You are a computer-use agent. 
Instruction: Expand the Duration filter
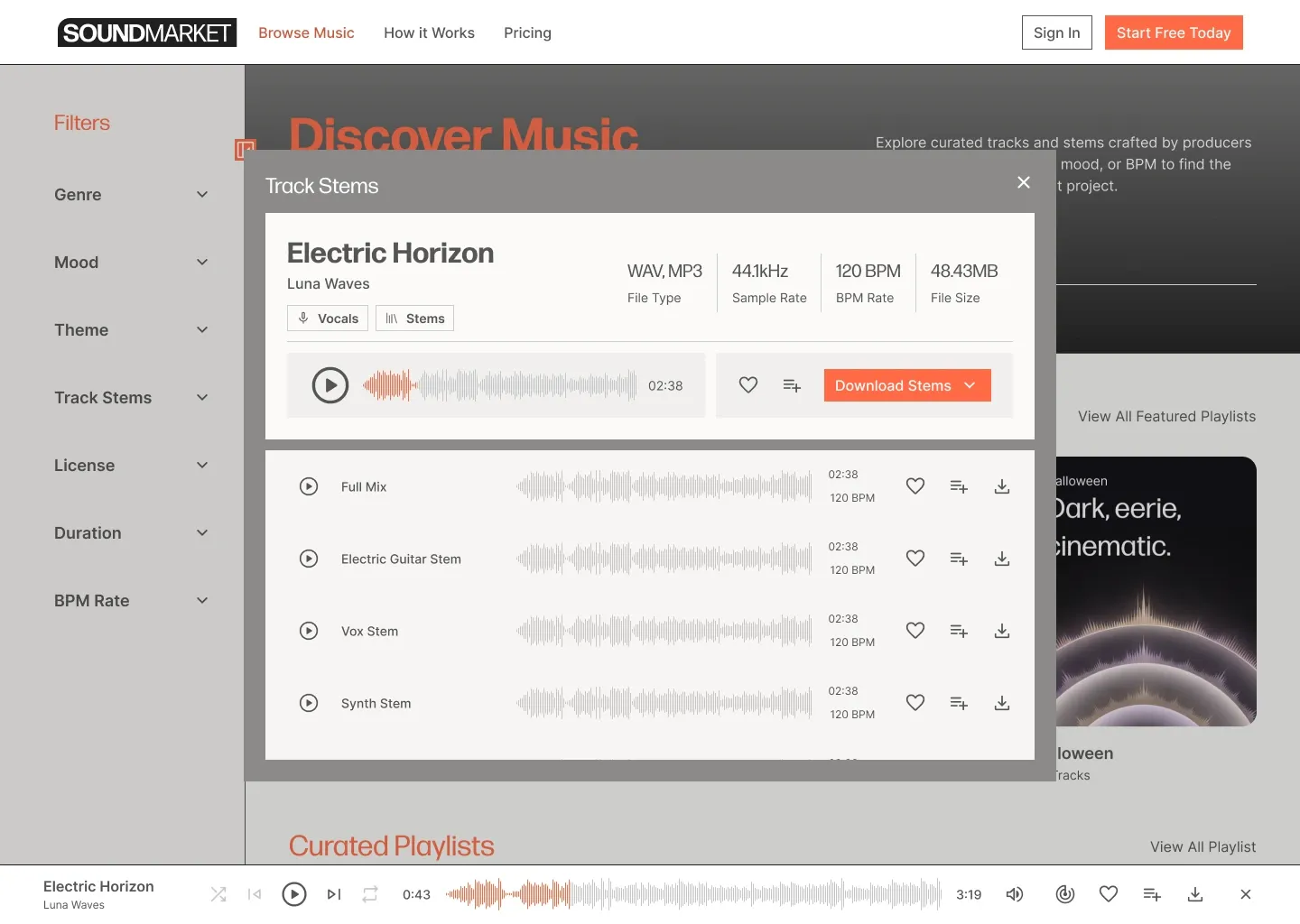[132, 533]
